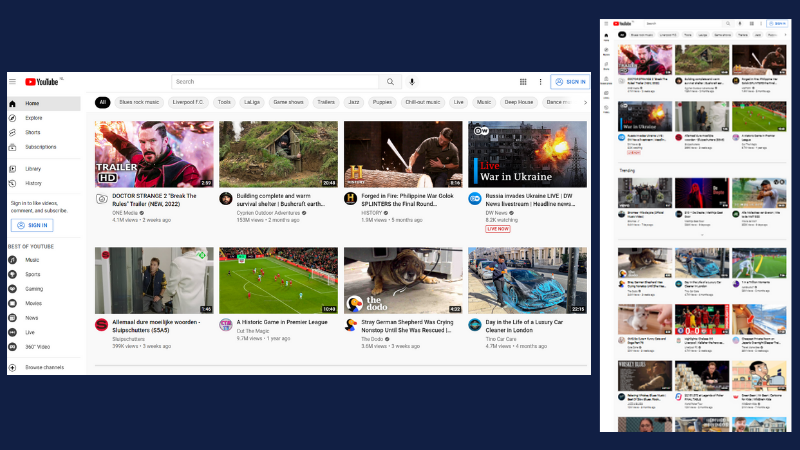800x450 pixels.
Task: Click SIGN IN in the right window header
Action: [778, 23]
